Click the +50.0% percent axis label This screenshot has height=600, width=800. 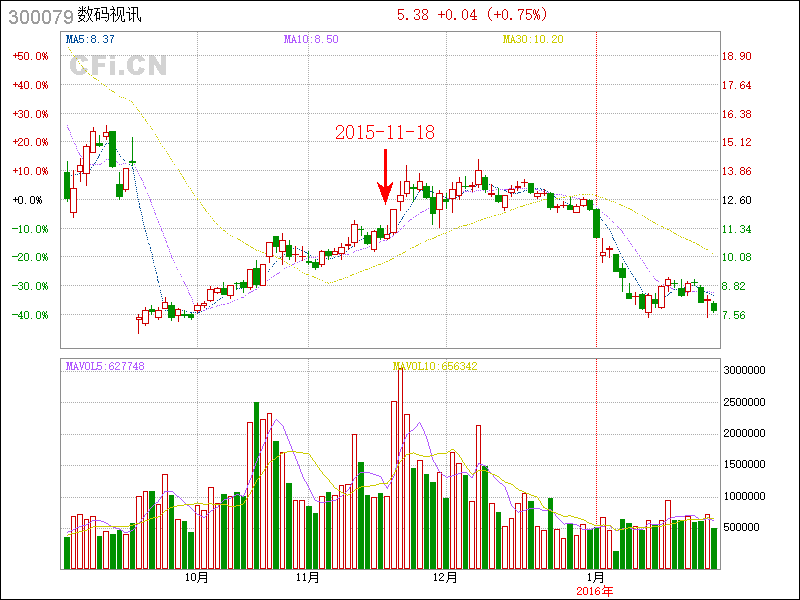click(x=30, y=56)
